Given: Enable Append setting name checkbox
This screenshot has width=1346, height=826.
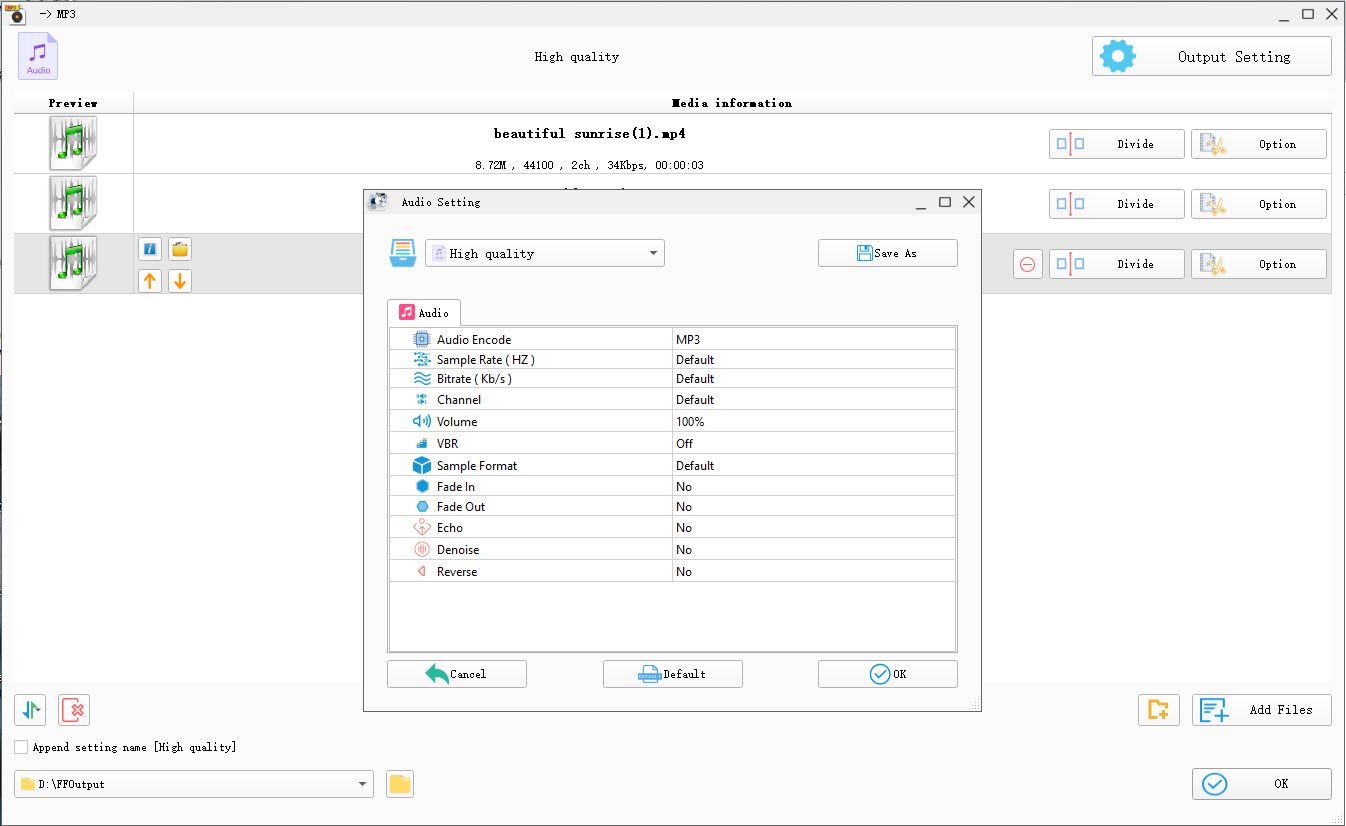Looking at the screenshot, I should pos(20,746).
